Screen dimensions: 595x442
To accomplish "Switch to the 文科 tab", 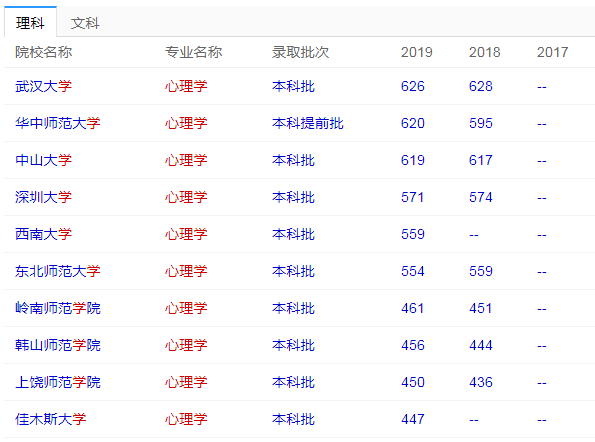I will 85,23.
